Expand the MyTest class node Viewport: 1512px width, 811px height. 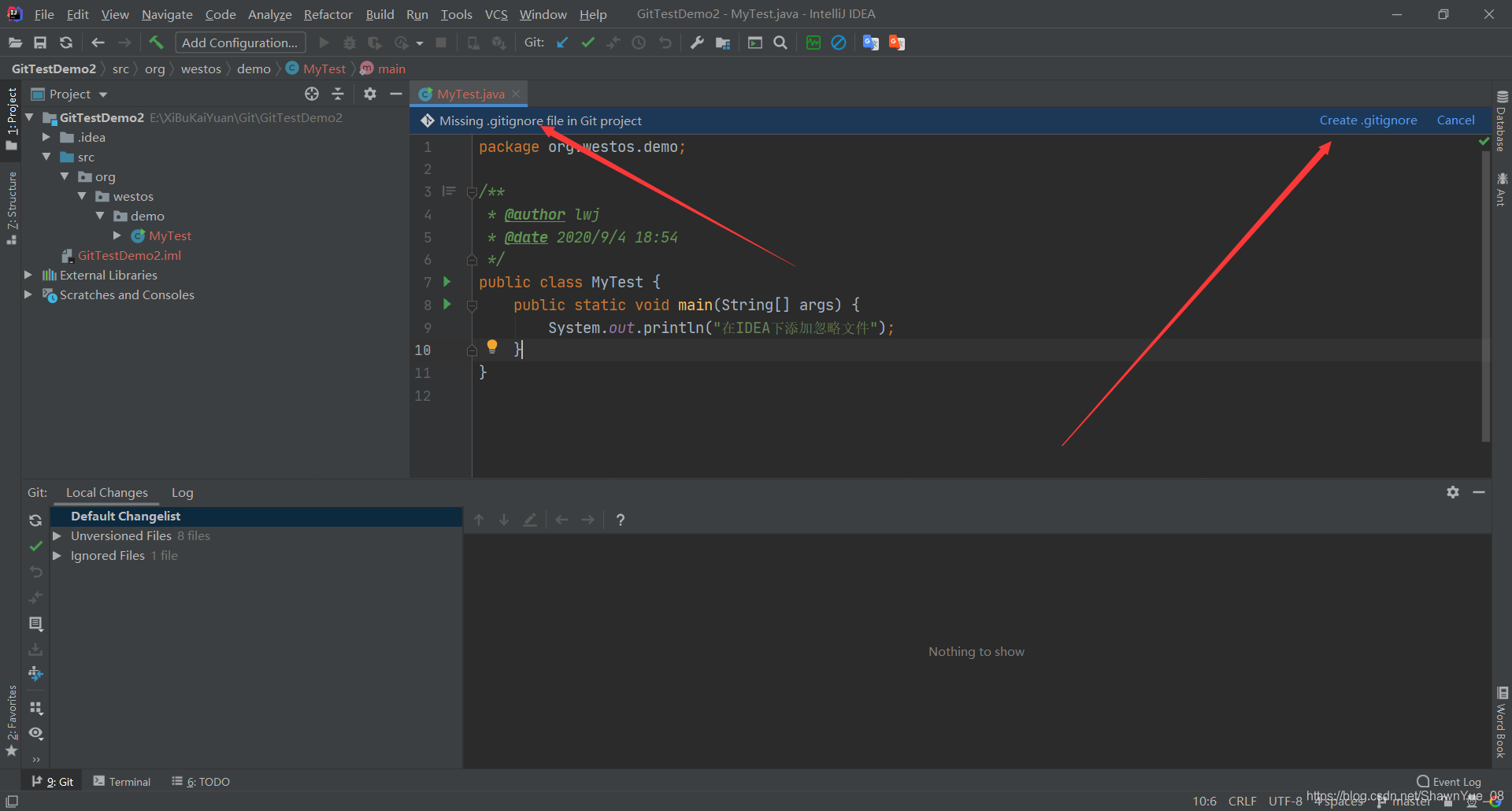117,235
